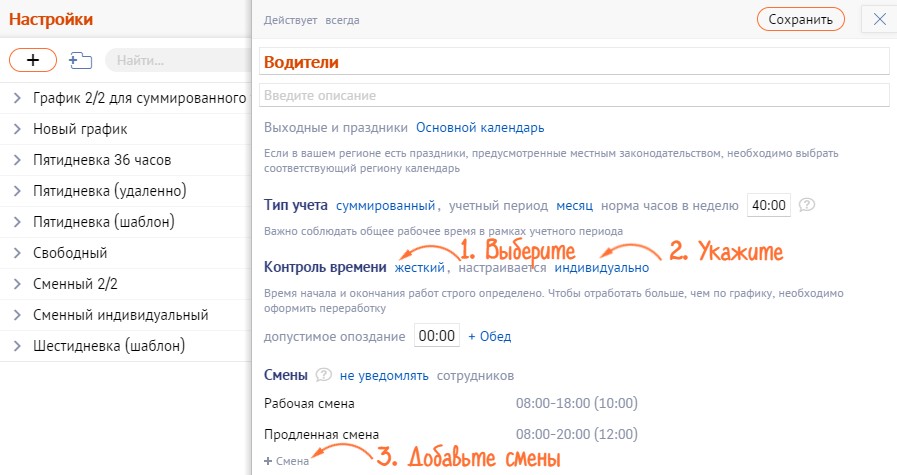
Task: Click + Смена to add shift
Action: coord(286,461)
